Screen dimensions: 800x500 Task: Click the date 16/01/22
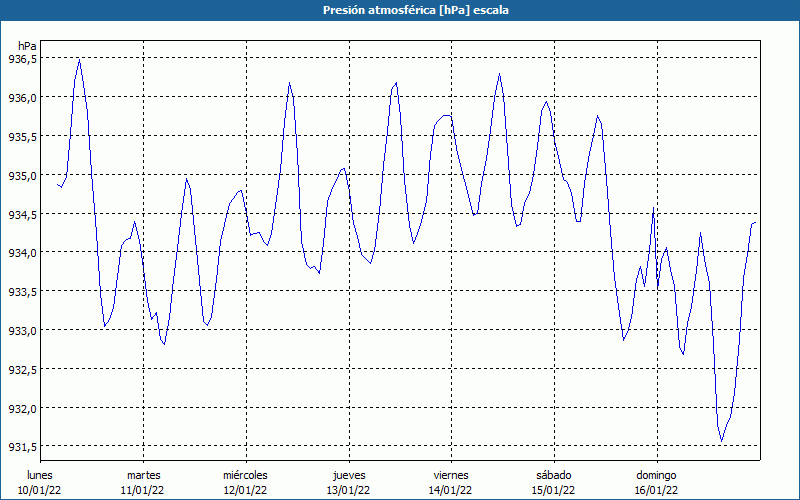point(656,490)
